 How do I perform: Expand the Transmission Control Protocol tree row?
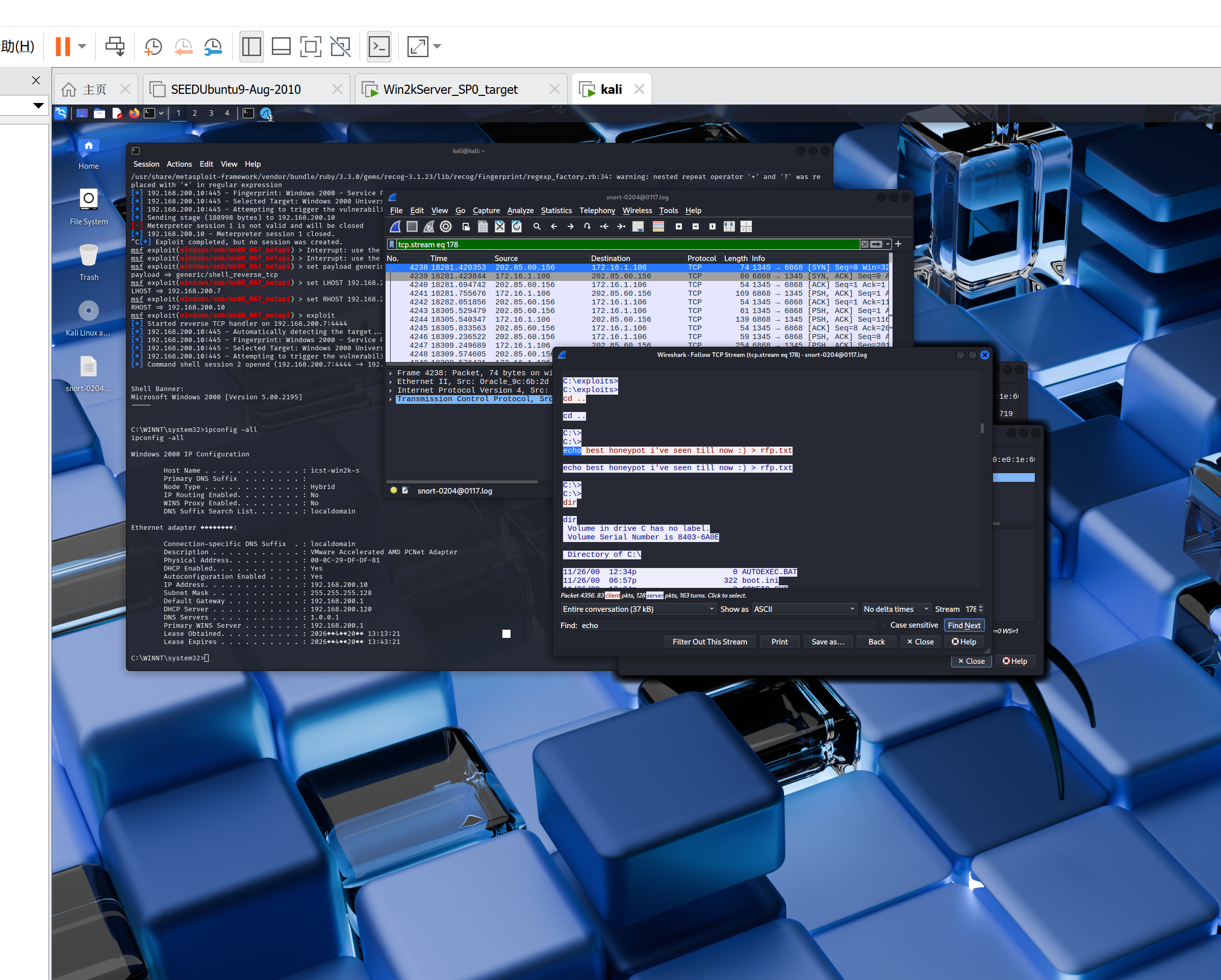pos(391,399)
